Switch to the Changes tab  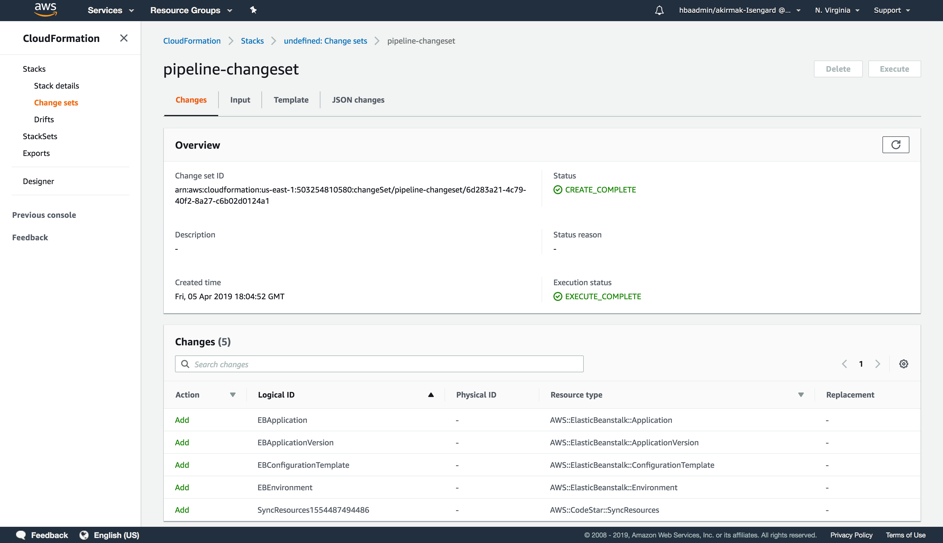(x=191, y=100)
